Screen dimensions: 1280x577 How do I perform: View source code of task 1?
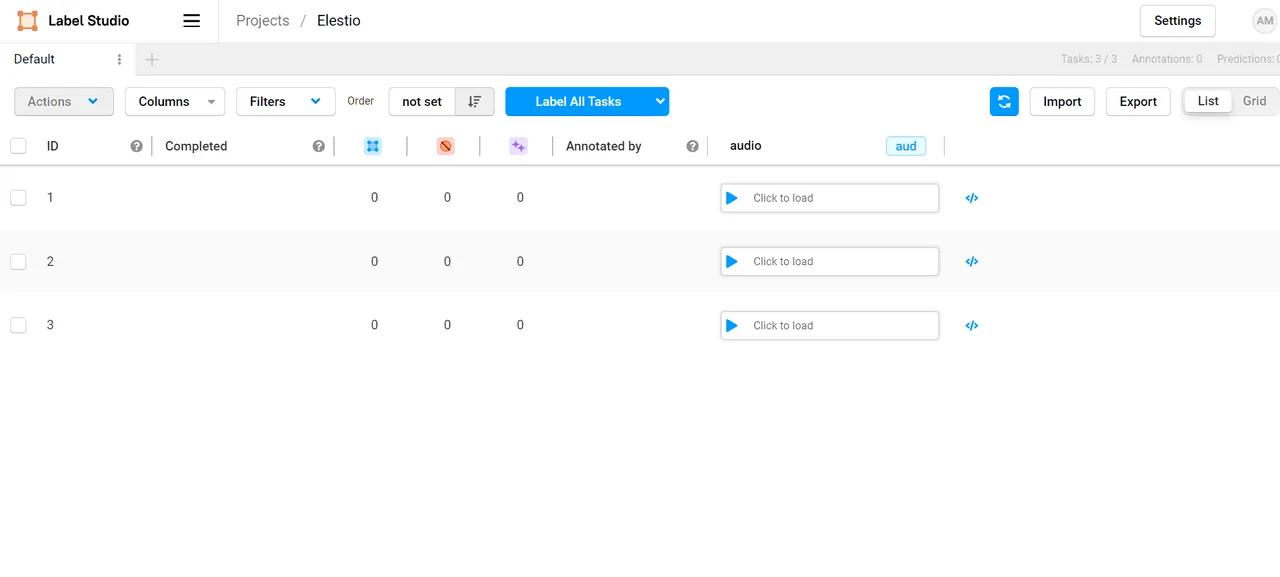[x=971, y=198]
